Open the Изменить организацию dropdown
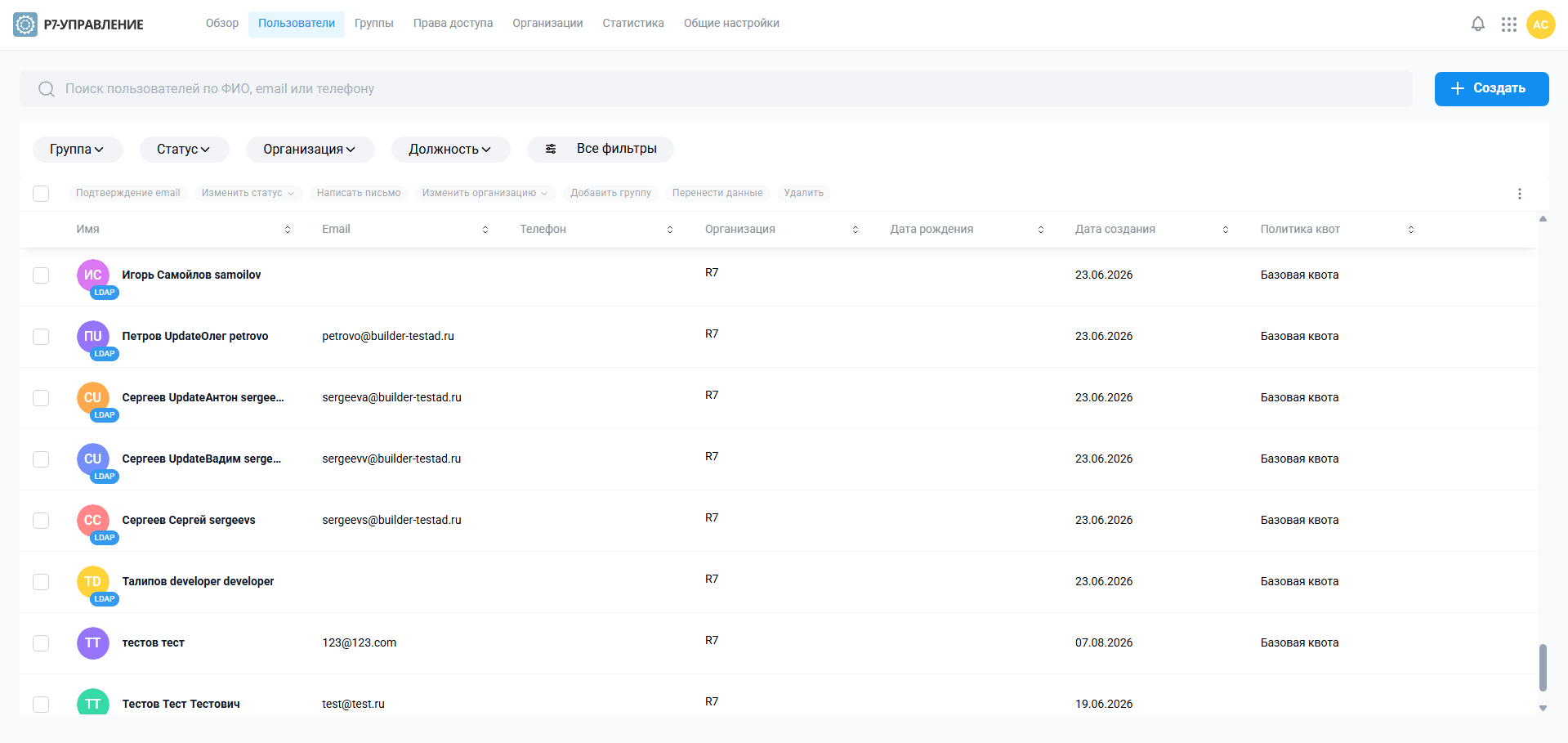The height and width of the screenshot is (743, 1568). pyautogui.click(x=485, y=194)
